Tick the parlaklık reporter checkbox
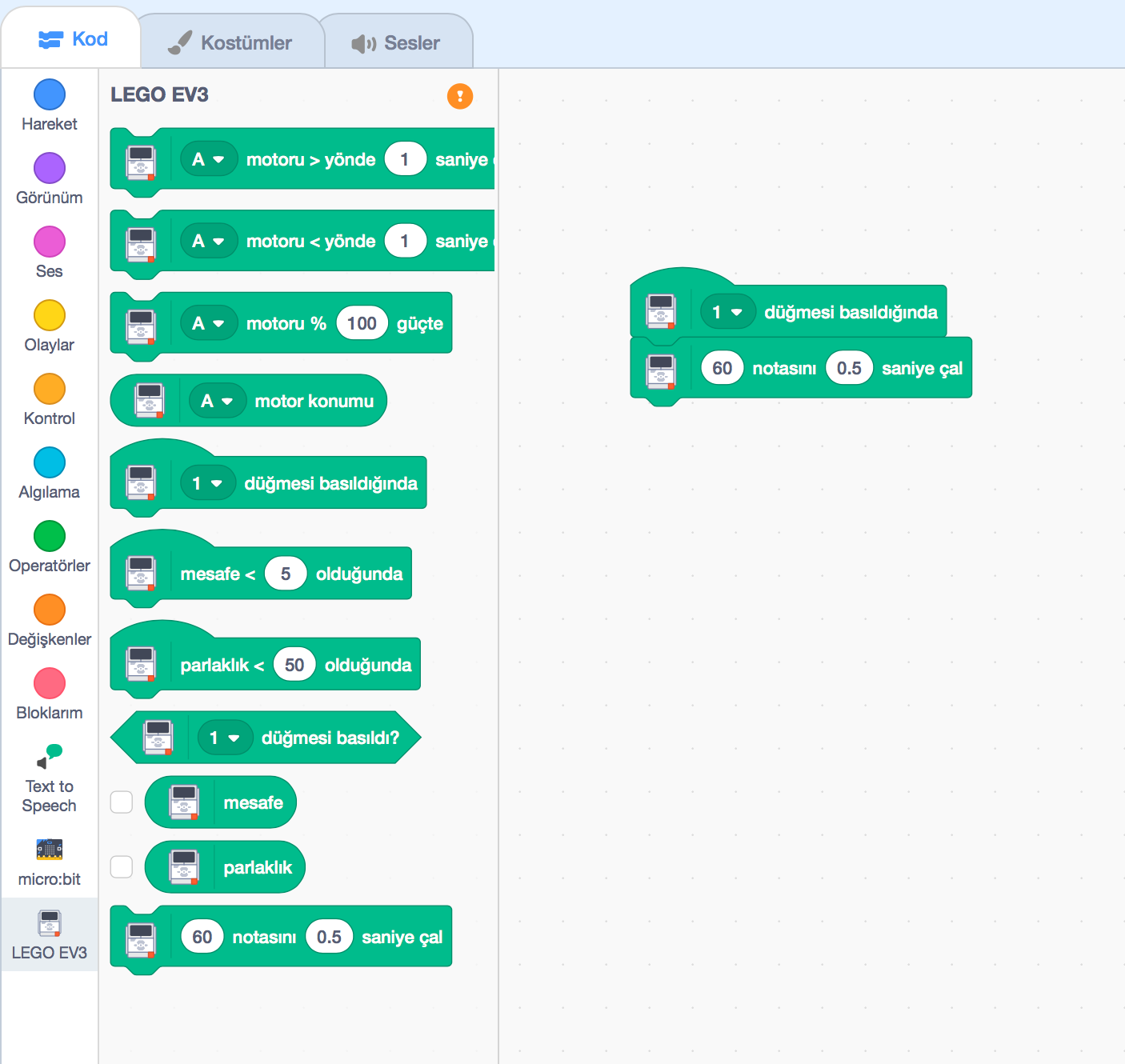The image size is (1125, 1064). pos(122,867)
